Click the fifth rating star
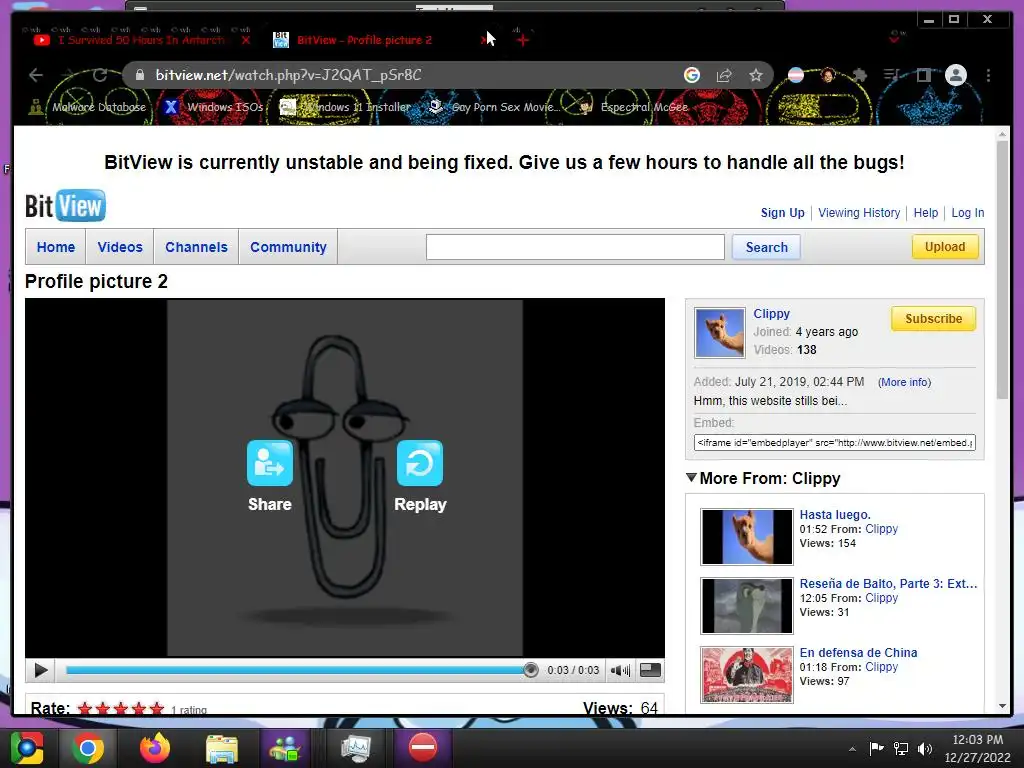 [x=156, y=709]
